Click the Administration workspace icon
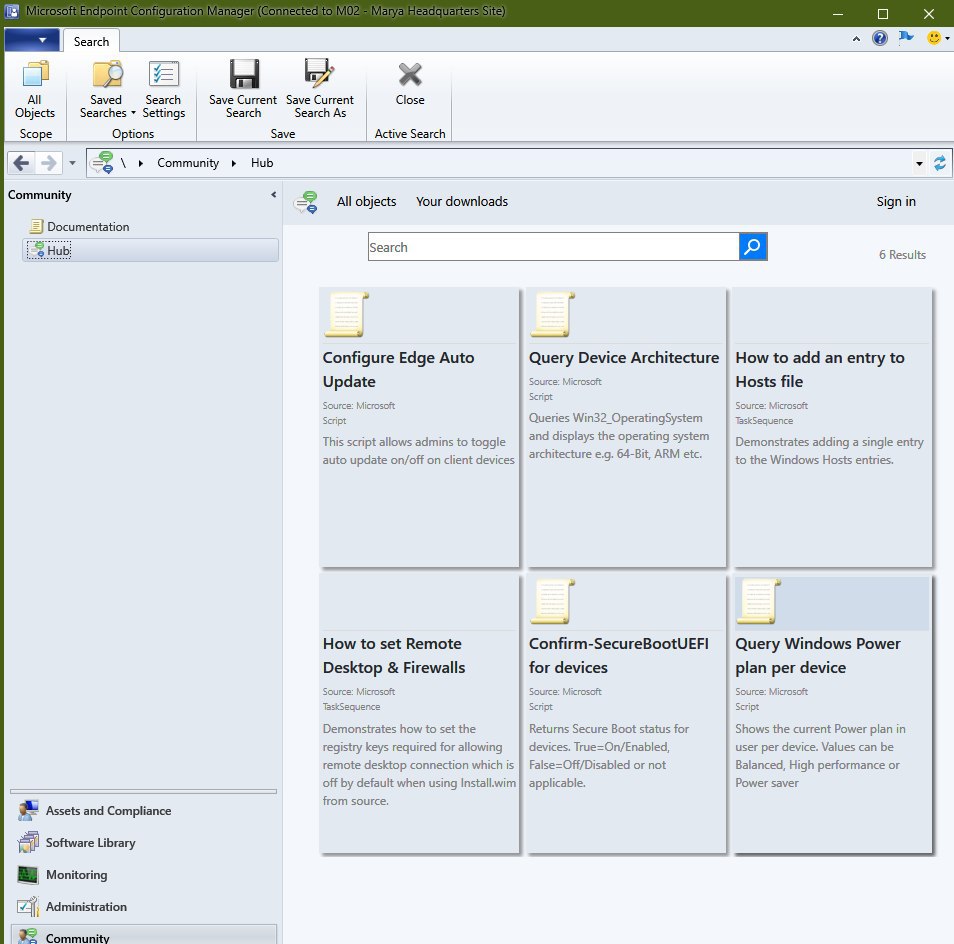 pos(28,906)
